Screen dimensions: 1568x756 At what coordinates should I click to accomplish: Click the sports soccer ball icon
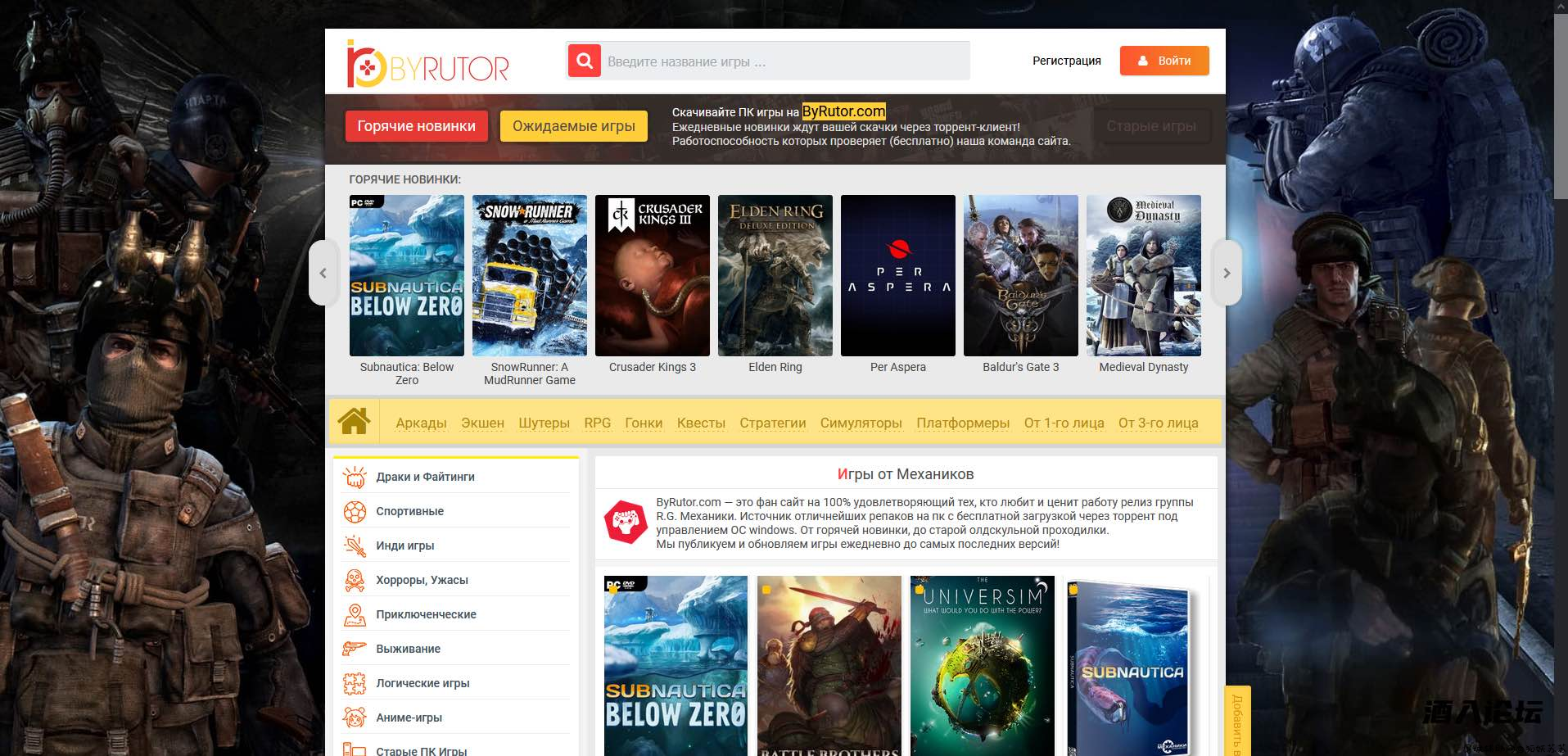pyautogui.click(x=355, y=511)
